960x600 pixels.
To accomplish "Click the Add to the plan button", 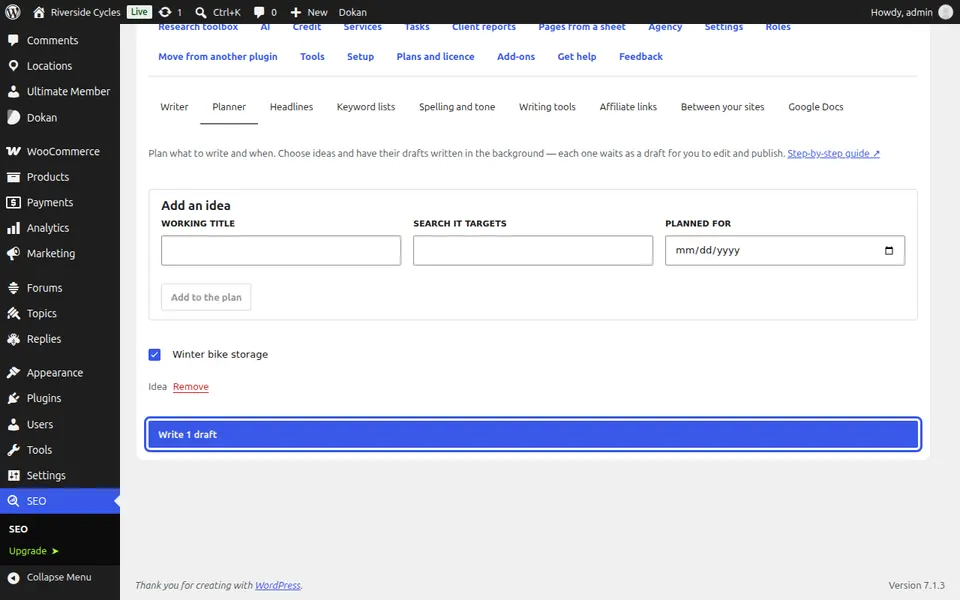I will (x=206, y=297).
